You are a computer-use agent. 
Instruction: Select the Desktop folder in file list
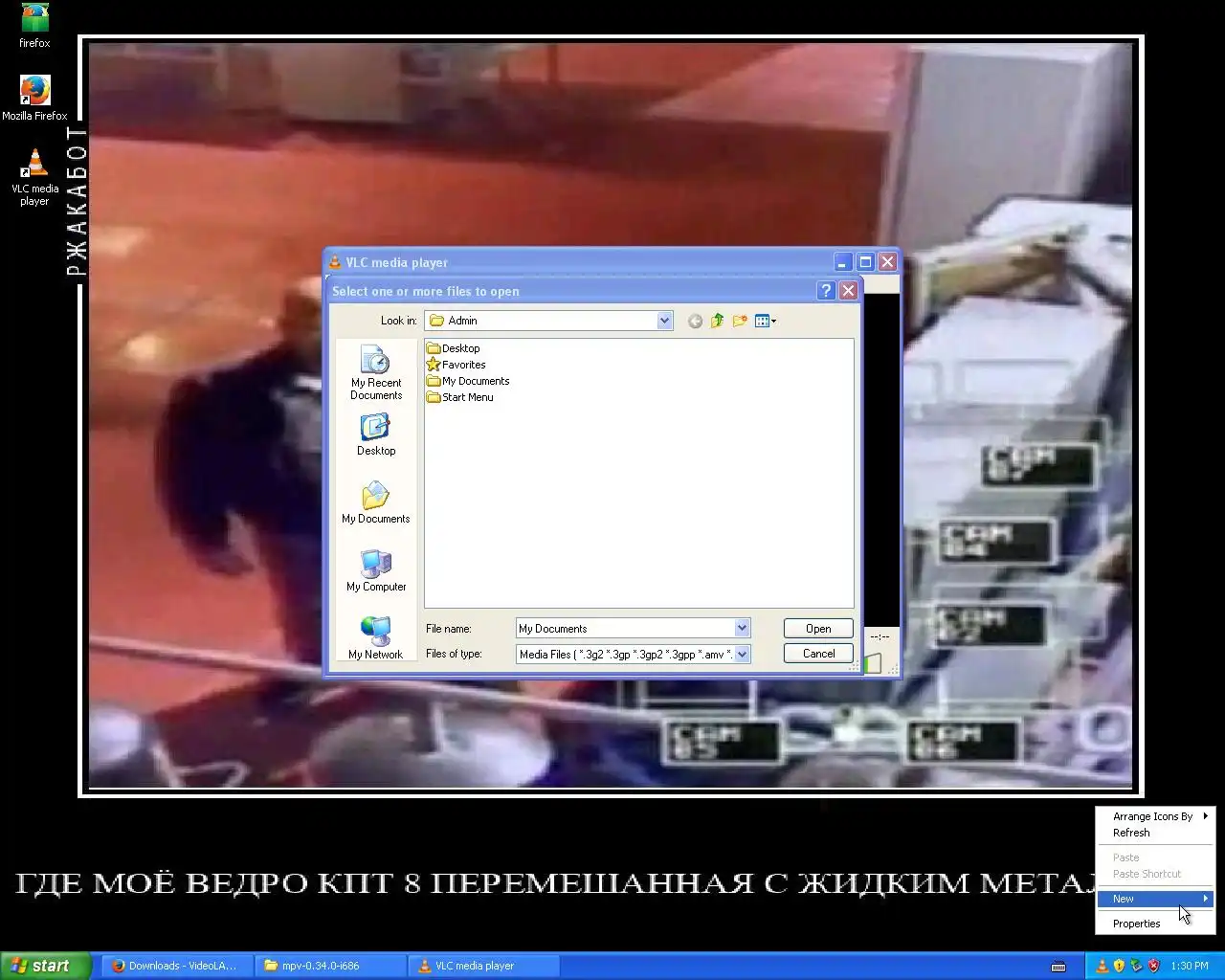click(454, 348)
